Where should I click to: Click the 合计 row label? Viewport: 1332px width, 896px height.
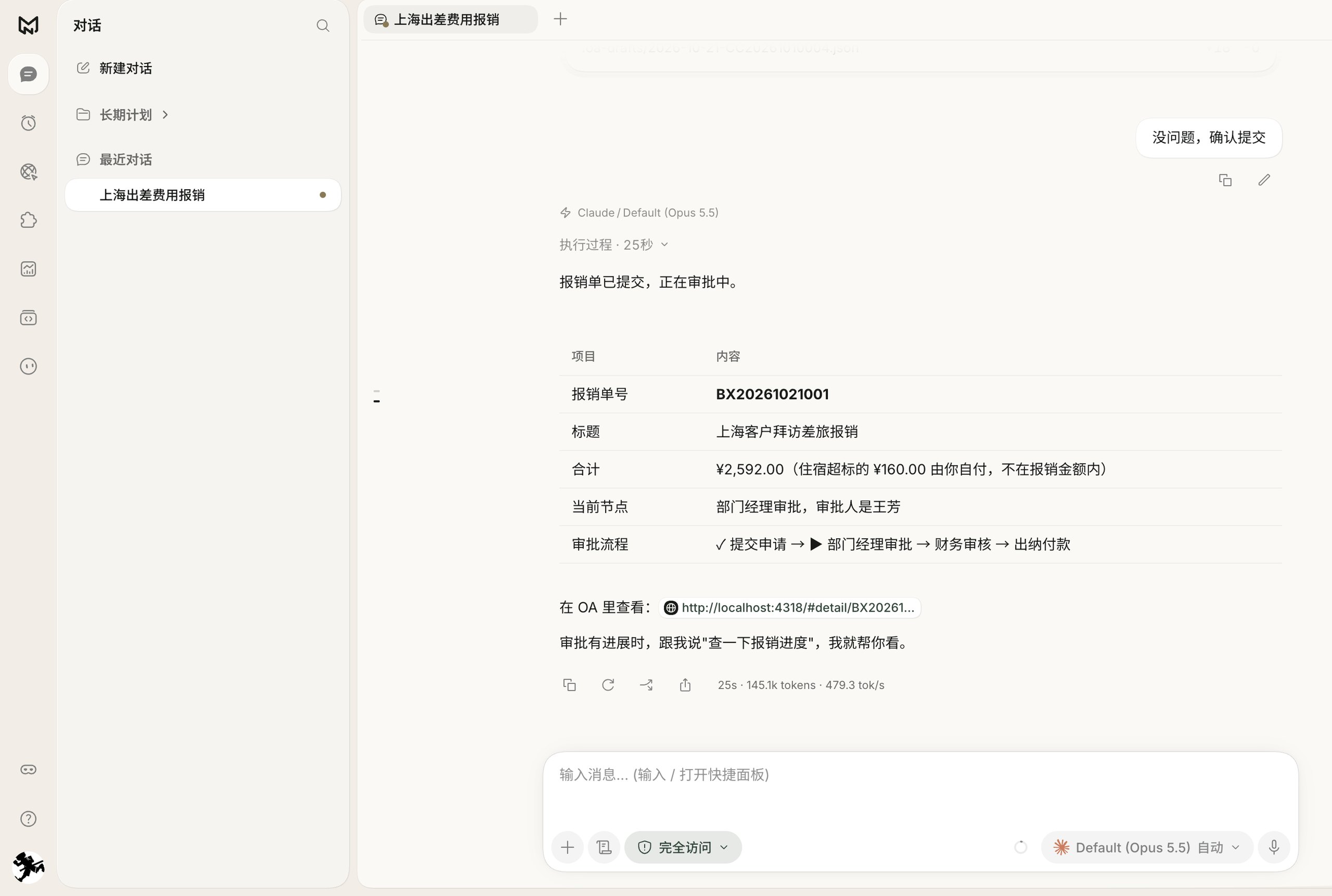pyautogui.click(x=585, y=469)
